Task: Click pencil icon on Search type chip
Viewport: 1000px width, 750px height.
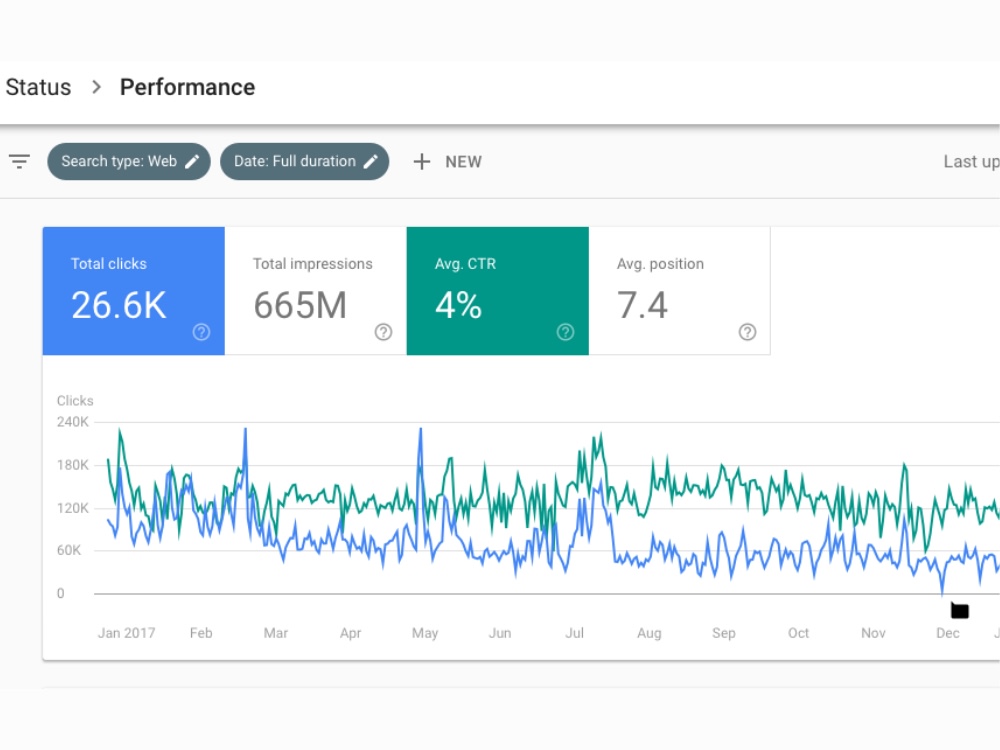Action: 192,161
